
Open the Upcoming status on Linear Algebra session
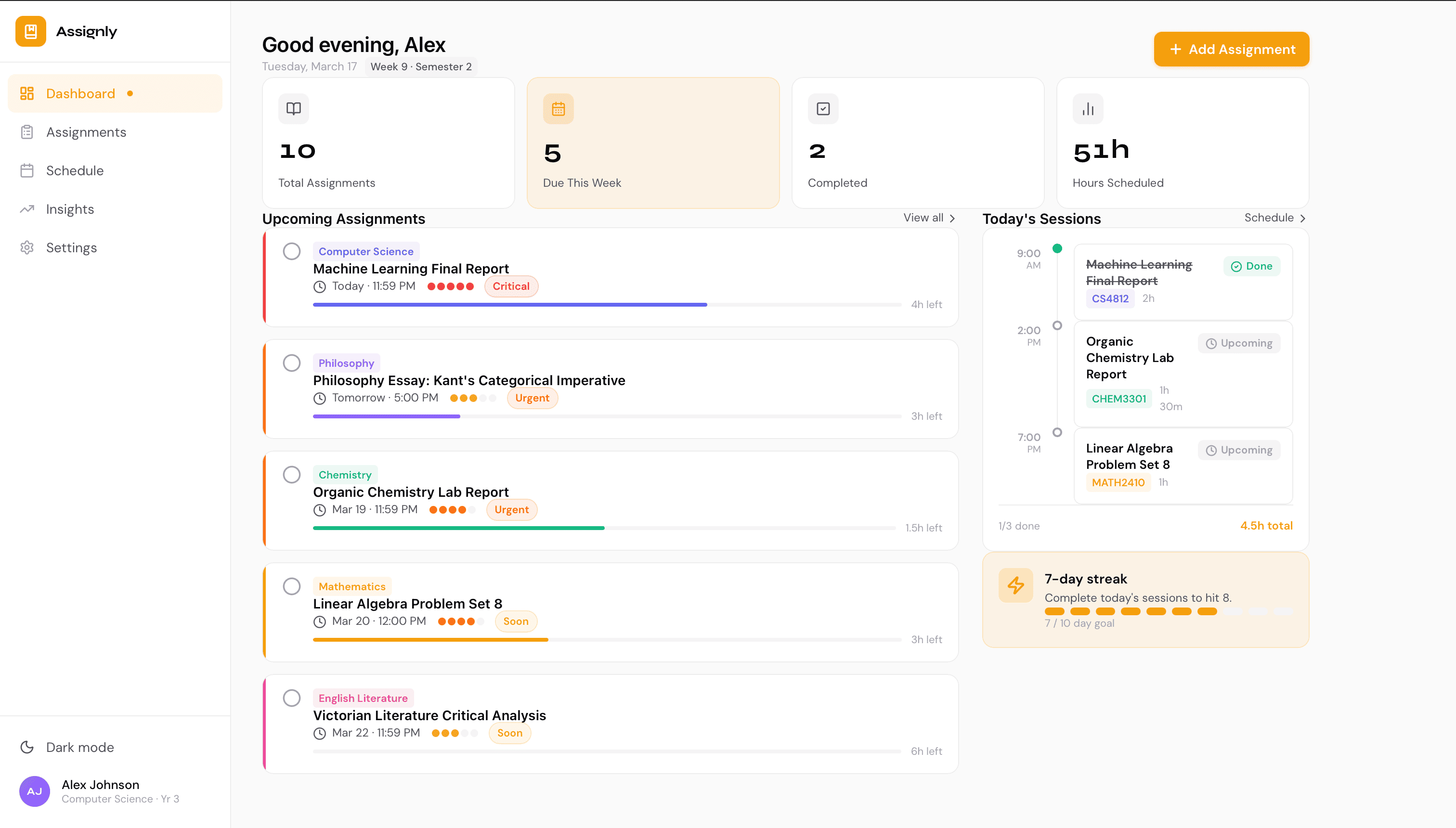[x=1239, y=449]
